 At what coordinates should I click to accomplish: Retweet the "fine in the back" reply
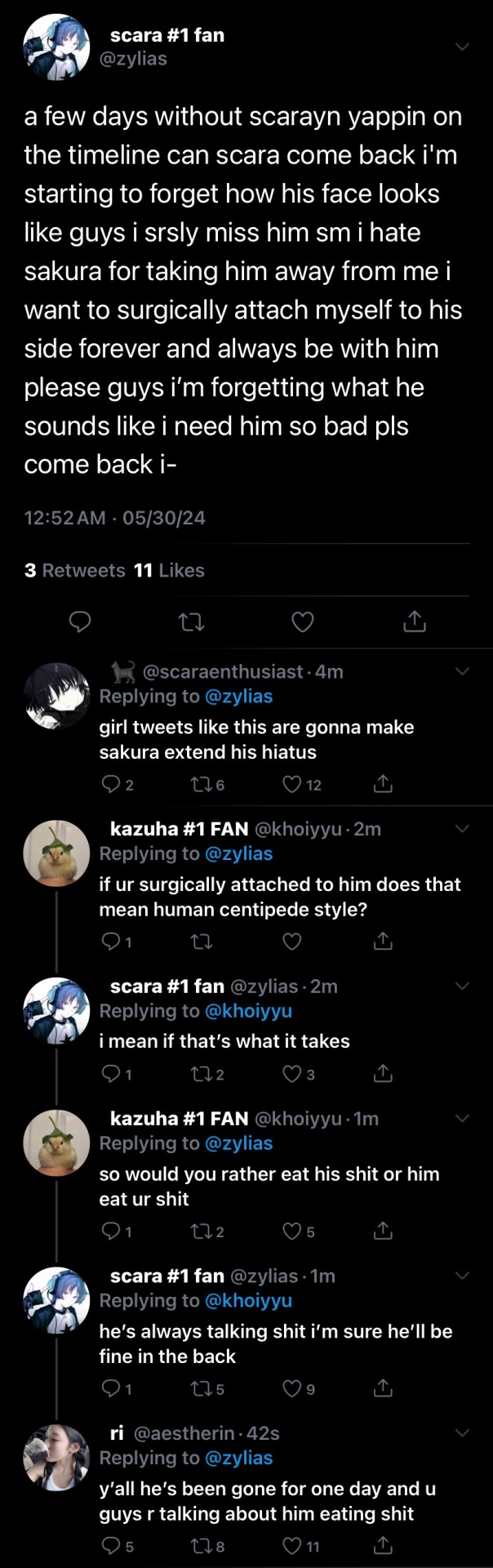pyautogui.click(x=200, y=1388)
